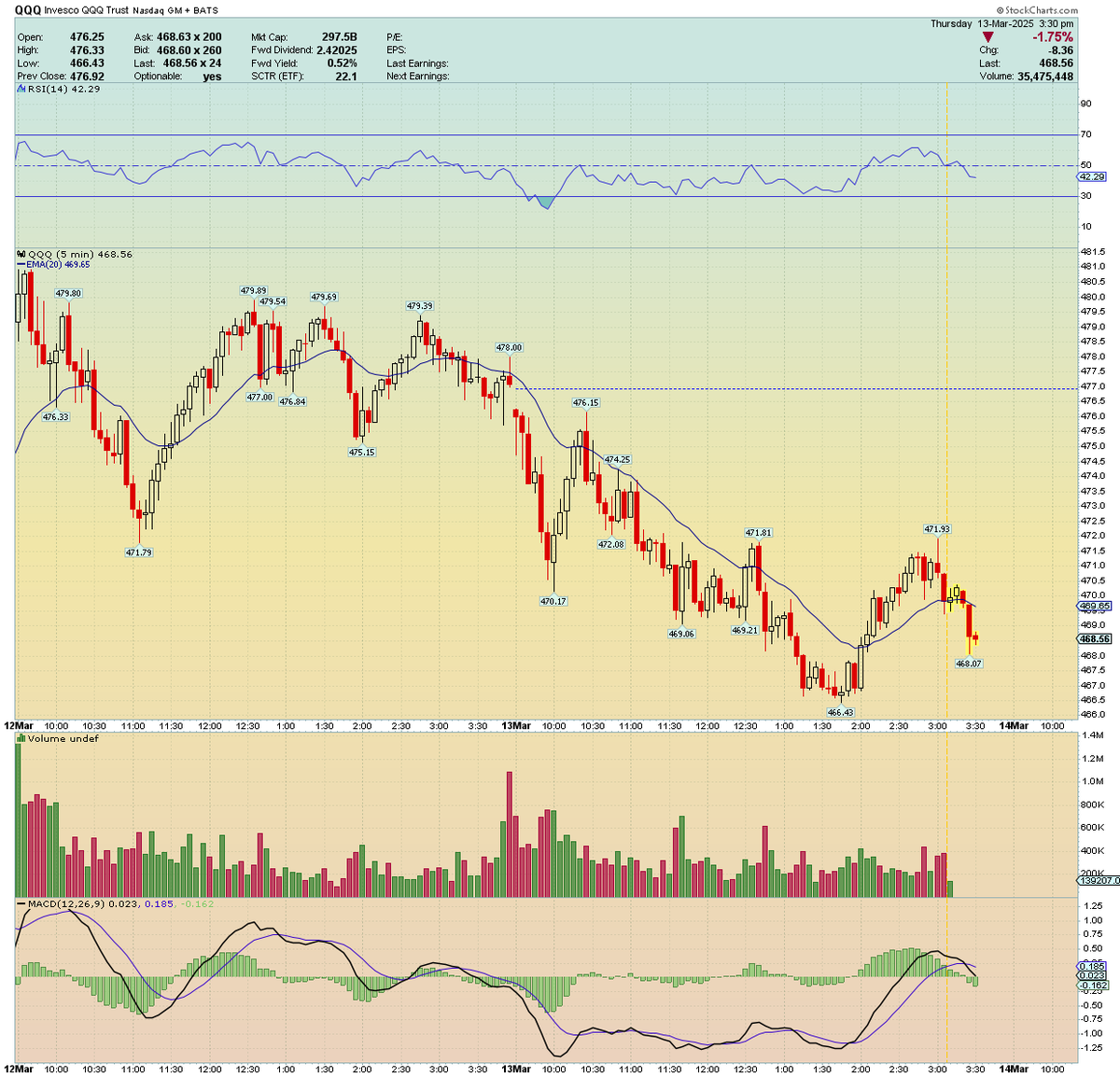Click the 479.89 price high annotation
This screenshot has width=1120, height=1077.
click(253, 290)
